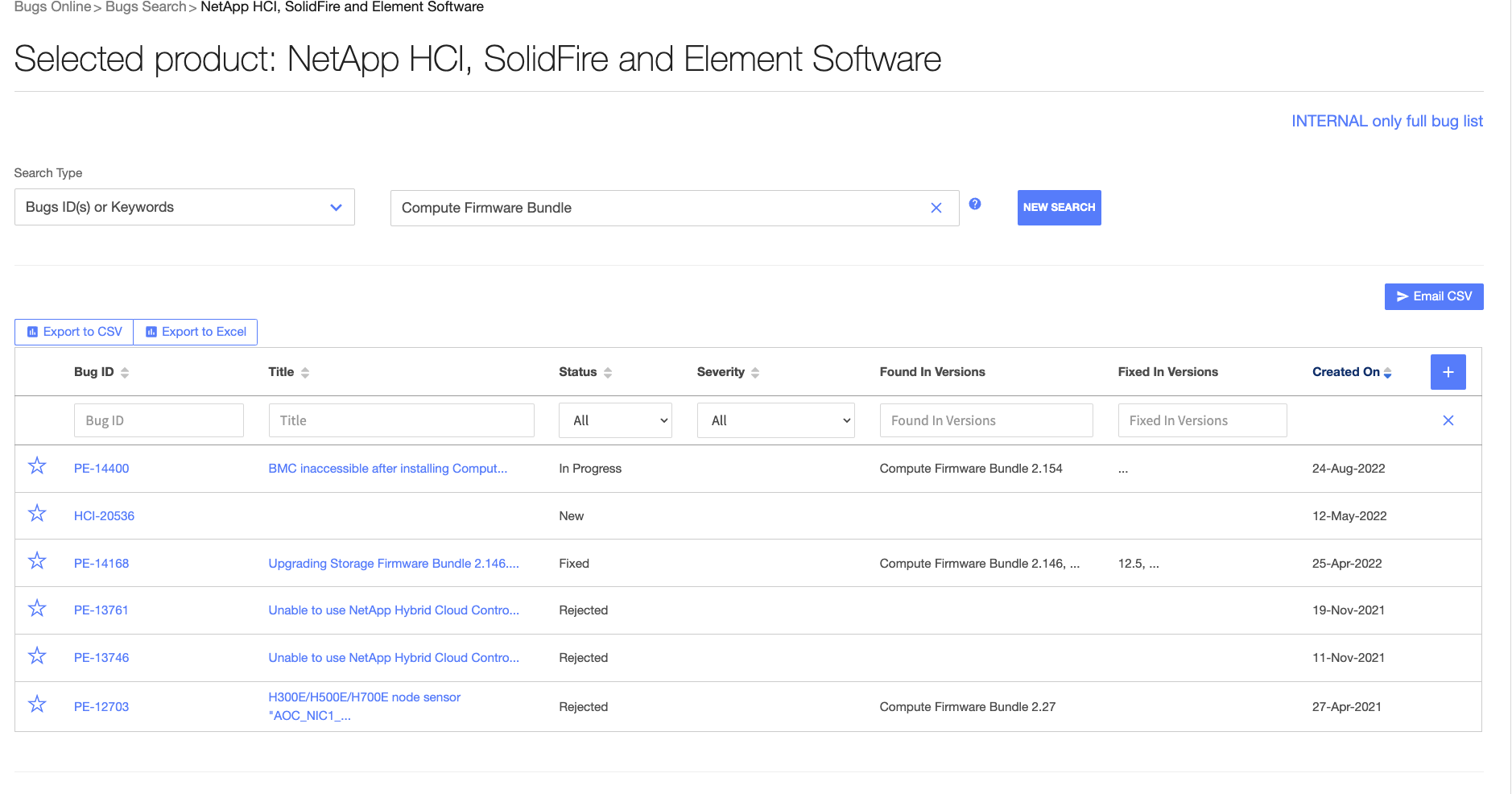The width and height of the screenshot is (1512, 794).
Task: Mark PE-12703 with the favorite star
Action: click(37, 702)
